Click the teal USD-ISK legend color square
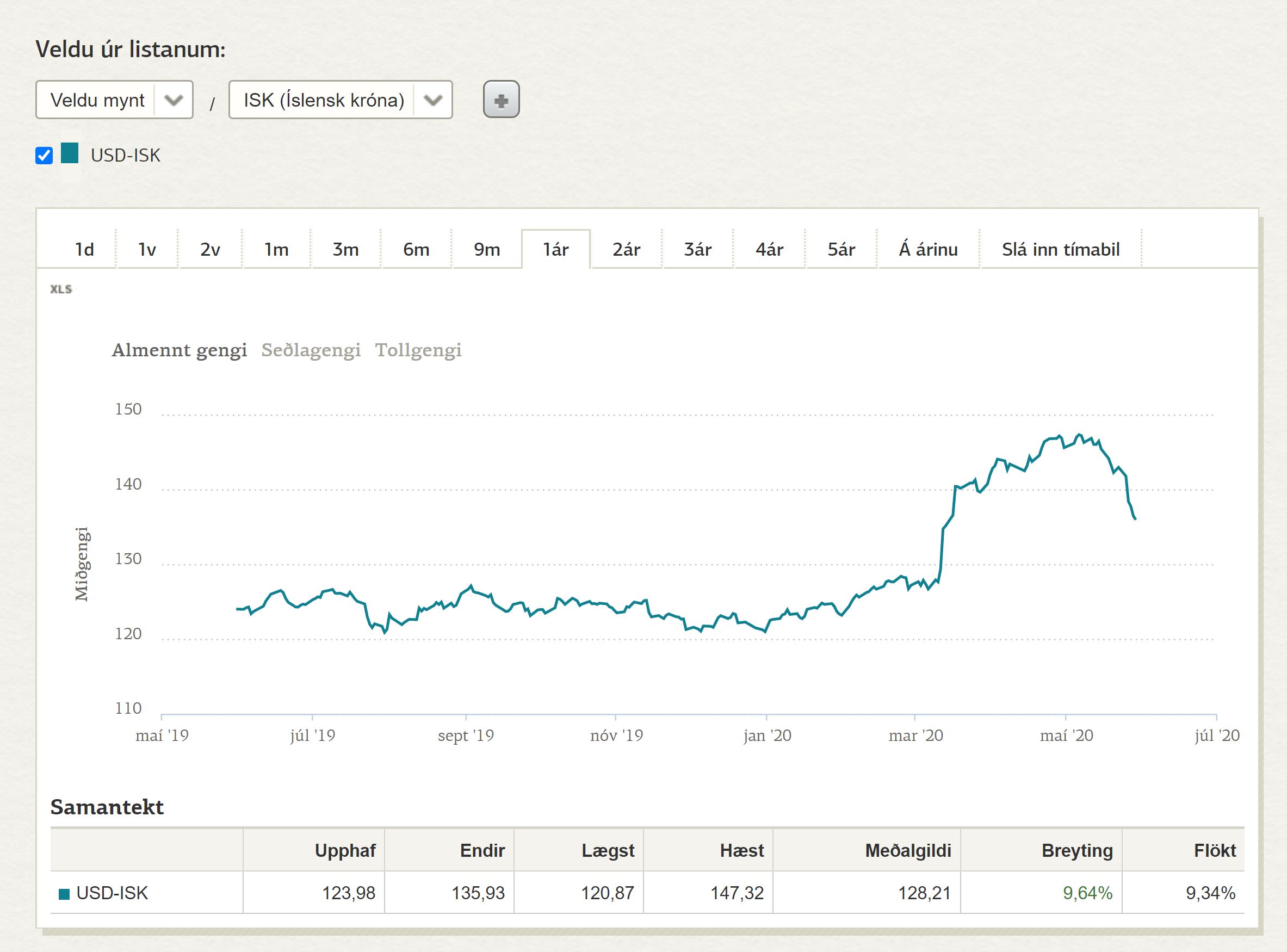Screen dimensions: 1287x952 (x=70, y=153)
